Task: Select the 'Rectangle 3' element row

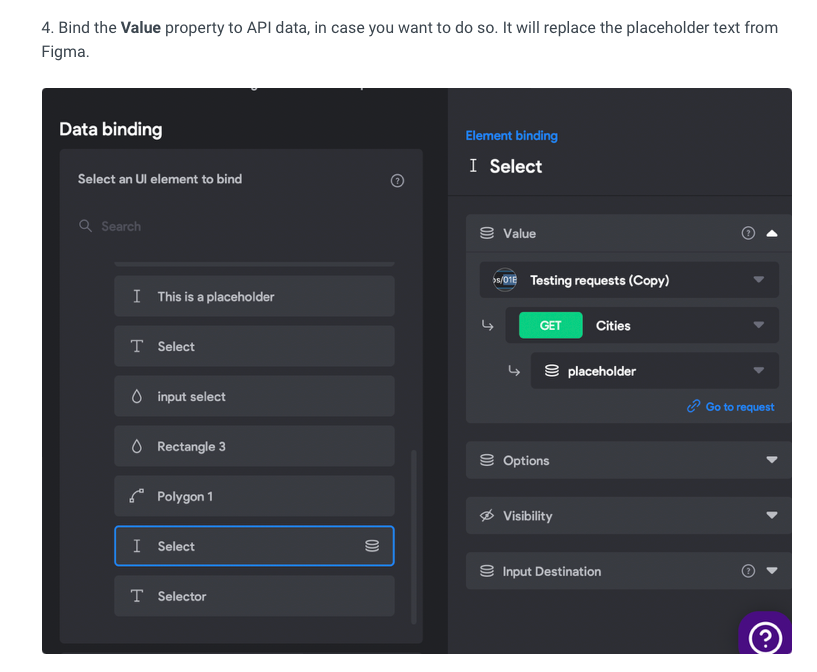Action: click(254, 446)
